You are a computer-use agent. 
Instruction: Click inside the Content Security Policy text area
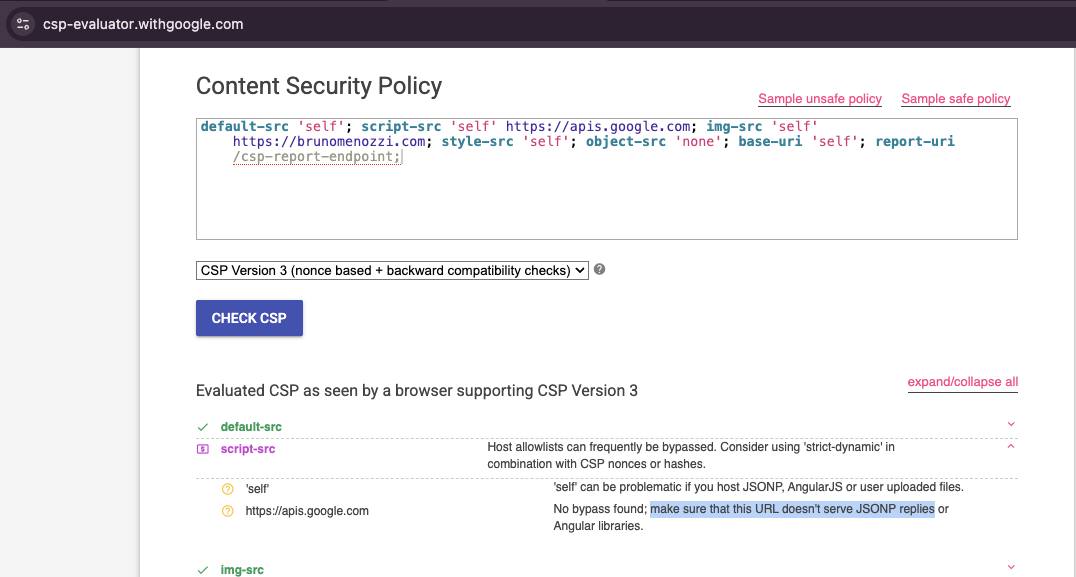pos(606,200)
